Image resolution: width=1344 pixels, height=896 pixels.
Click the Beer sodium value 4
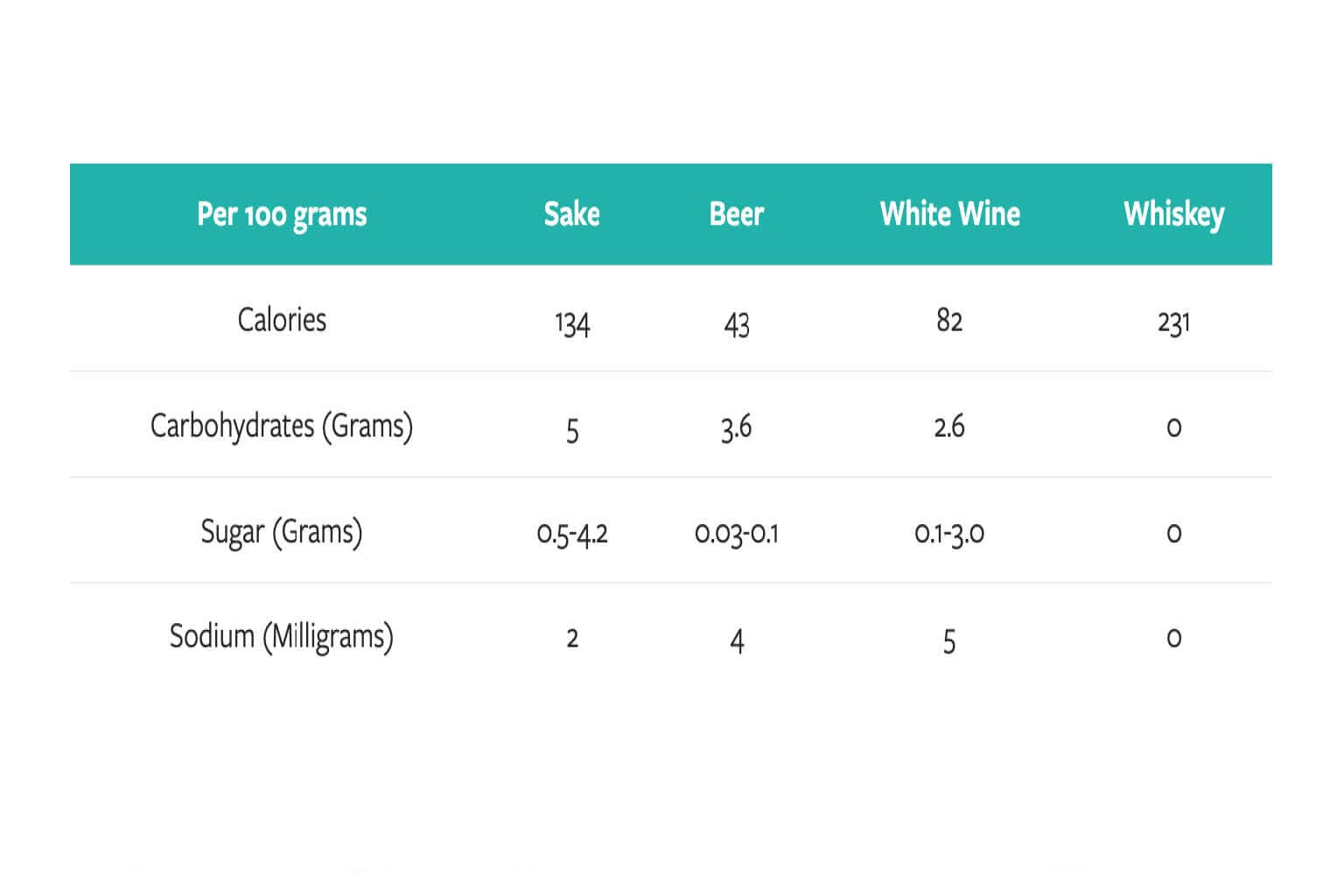(x=737, y=641)
